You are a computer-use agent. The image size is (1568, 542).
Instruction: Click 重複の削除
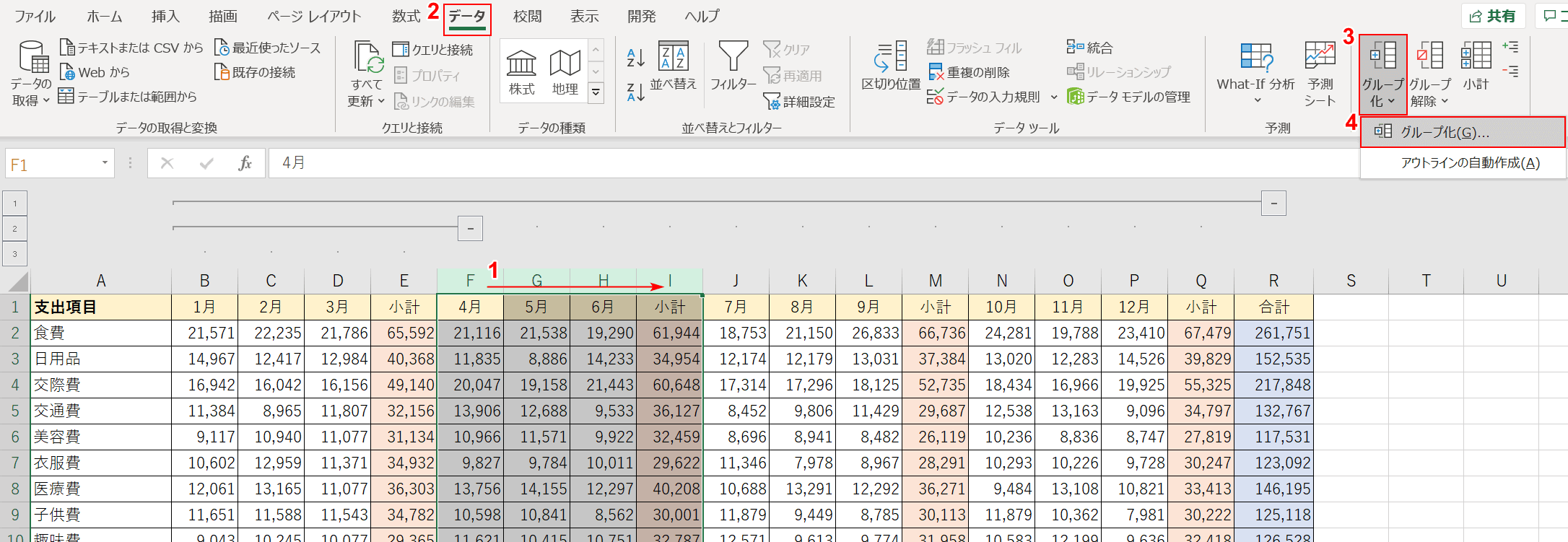coord(969,72)
